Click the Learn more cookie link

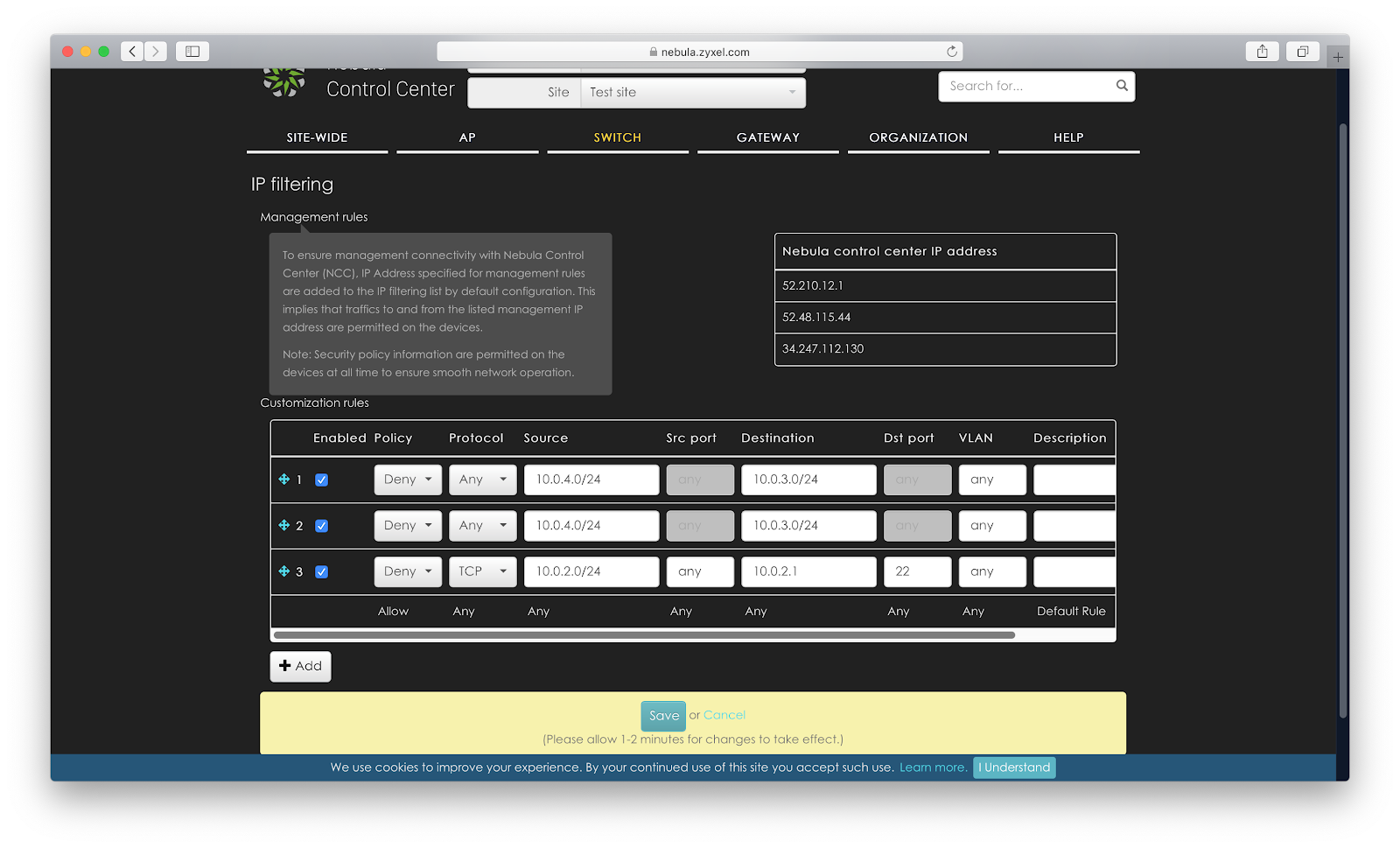tap(933, 767)
